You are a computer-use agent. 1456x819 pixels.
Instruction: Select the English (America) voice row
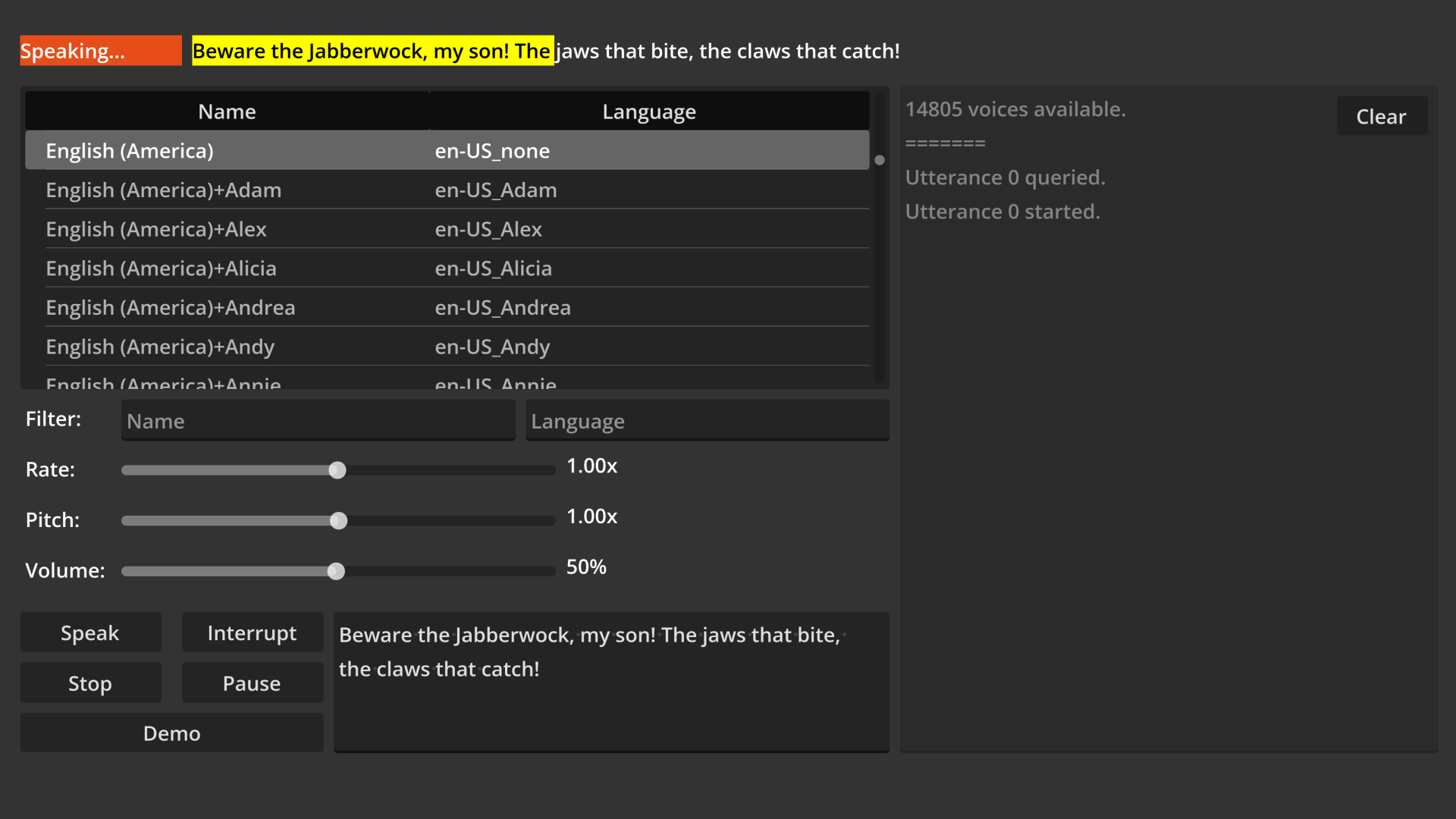447,150
